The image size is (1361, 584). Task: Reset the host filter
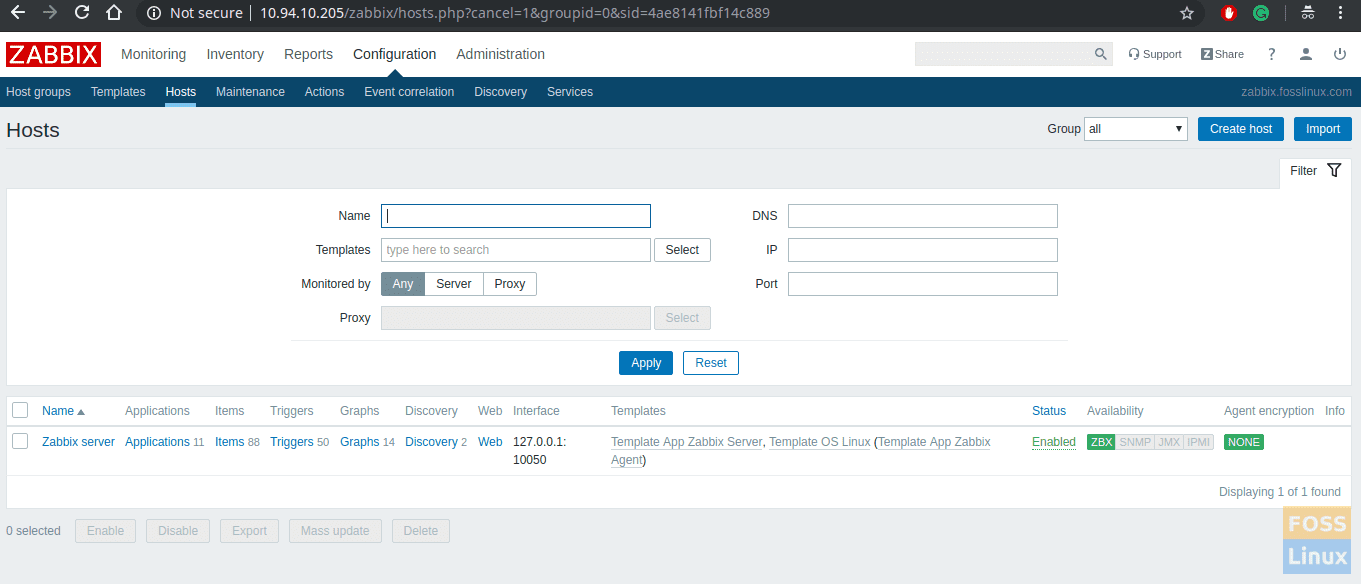[x=711, y=363]
